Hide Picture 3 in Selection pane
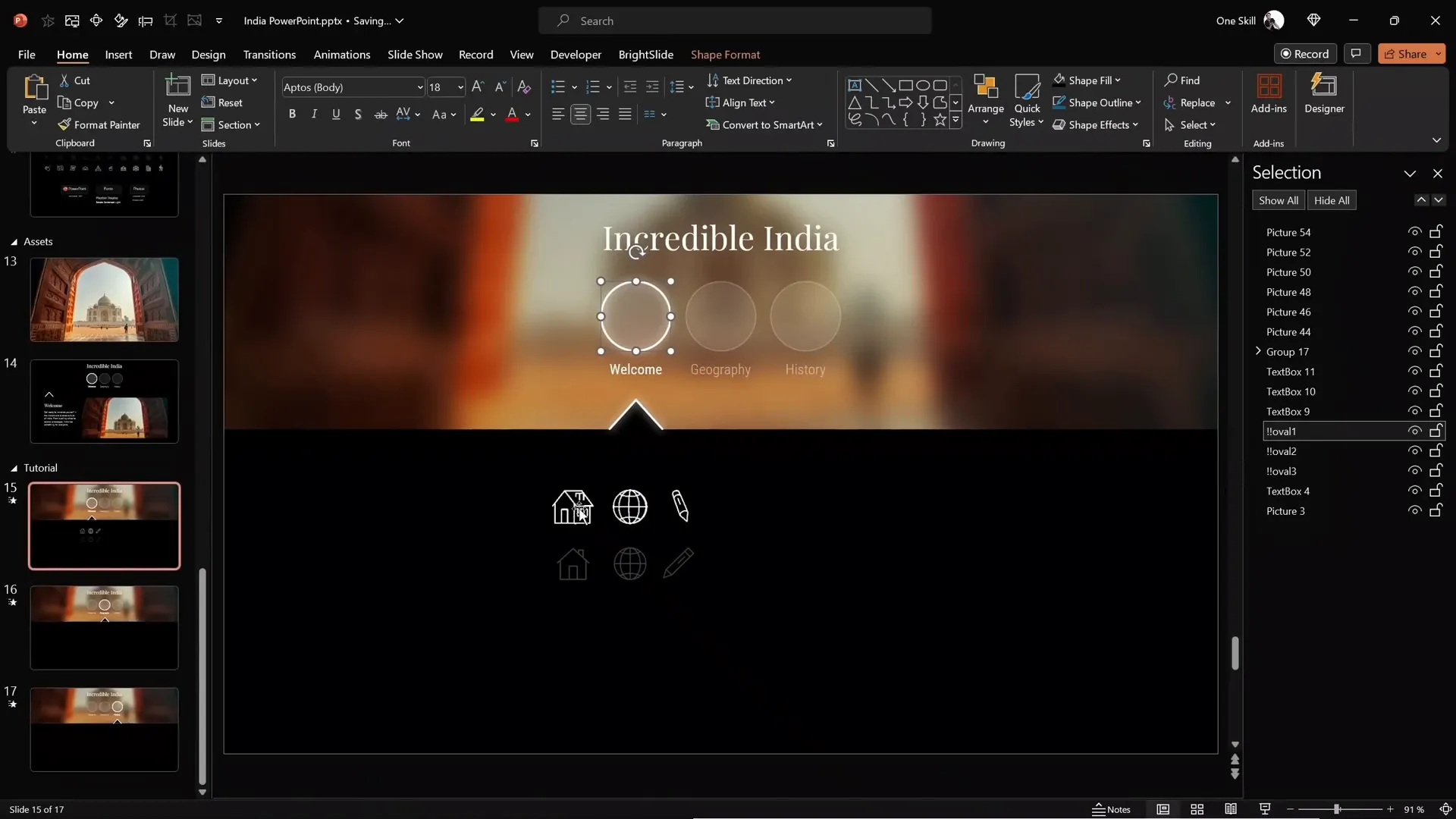 click(x=1414, y=511)
